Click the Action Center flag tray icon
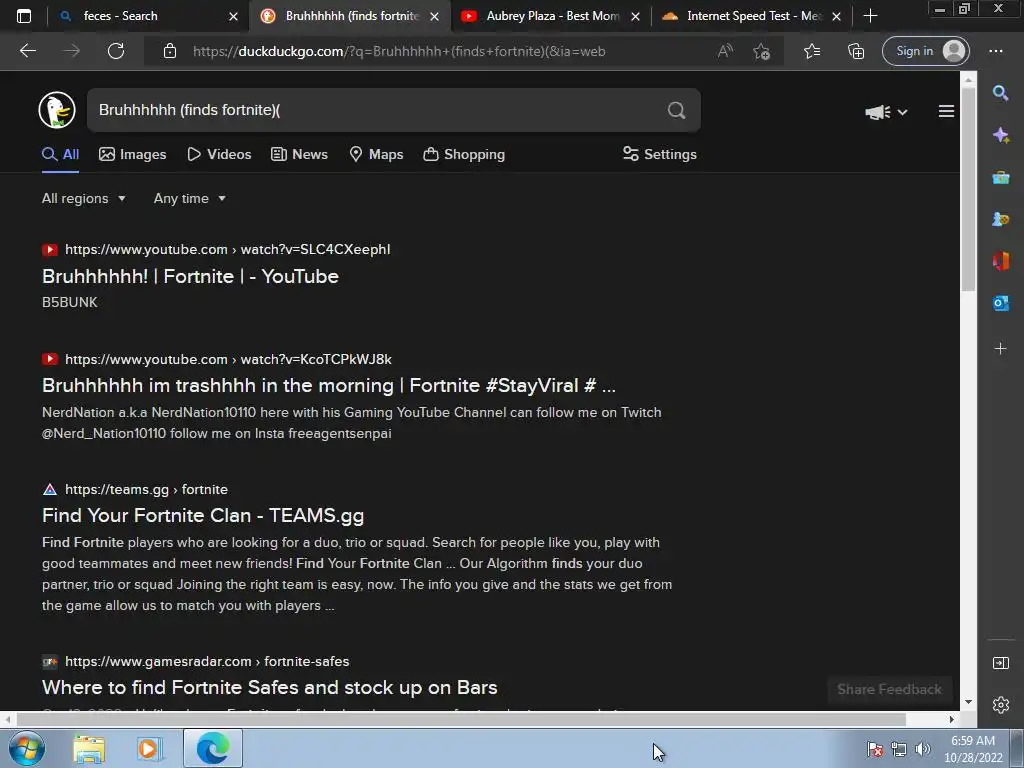Image resolution: width=1024 pixels, height=768 pixels. point(874,749)
